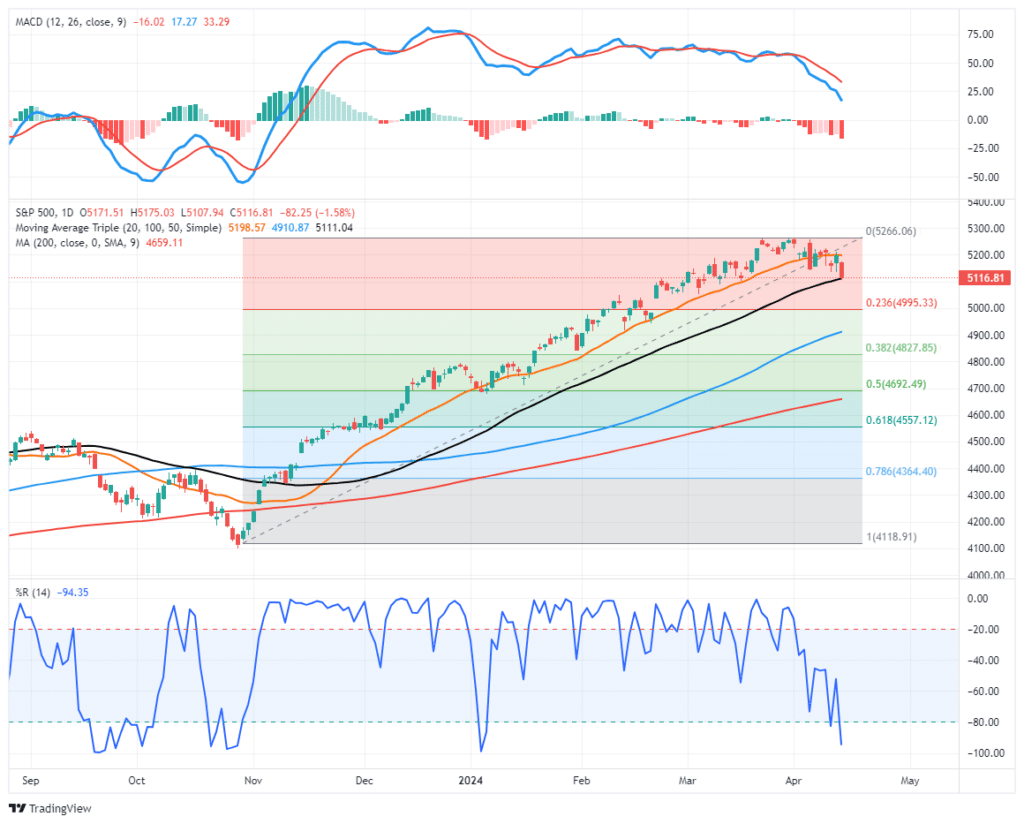1024x824 pixels.
Task: Click the Williams %R value -94.35
Action: click(73, 593)
